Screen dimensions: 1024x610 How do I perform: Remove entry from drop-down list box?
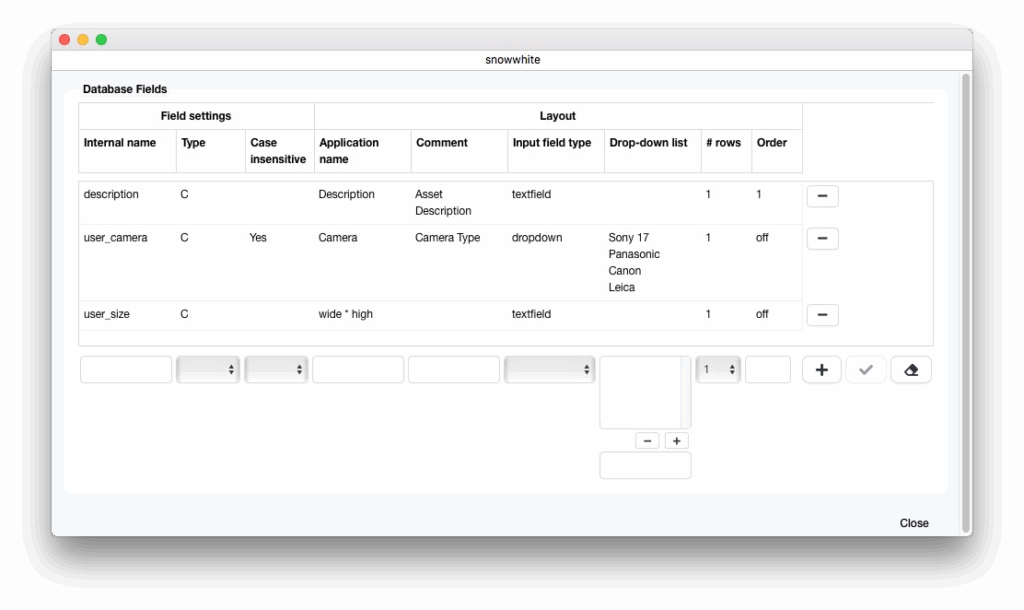click(x=647, y=441)
